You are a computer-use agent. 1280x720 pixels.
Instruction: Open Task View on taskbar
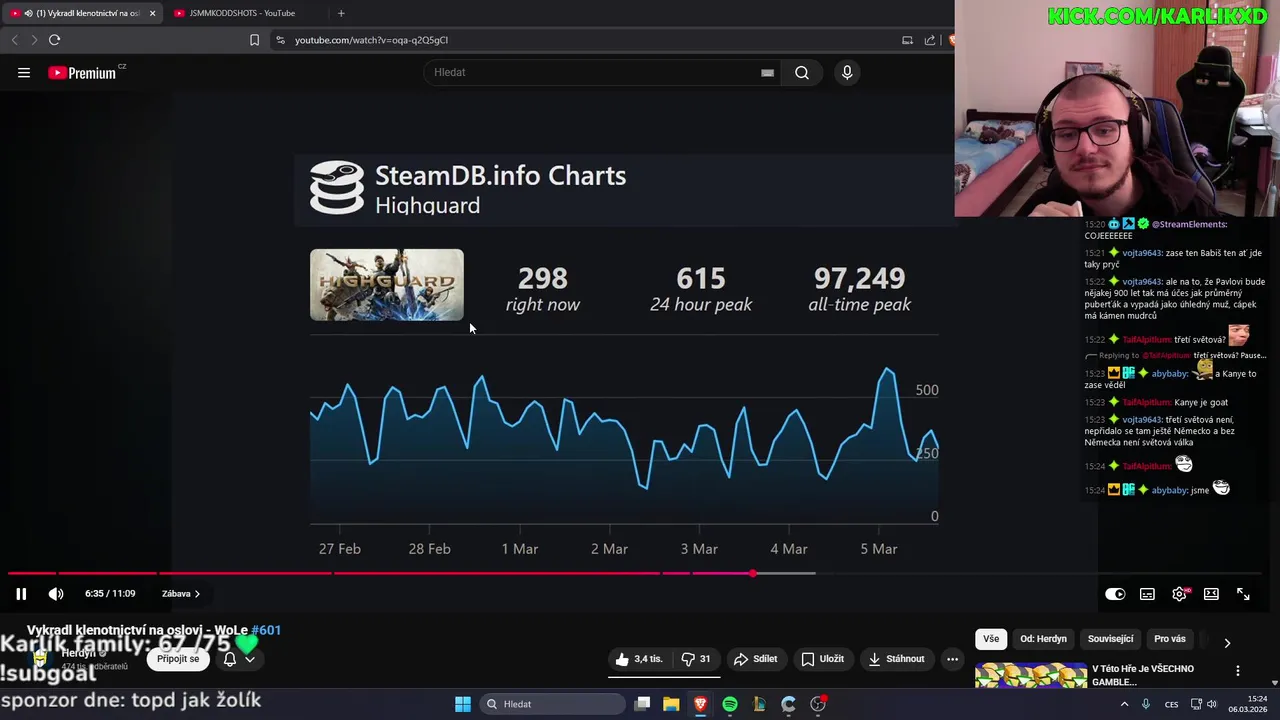[642, 704]
